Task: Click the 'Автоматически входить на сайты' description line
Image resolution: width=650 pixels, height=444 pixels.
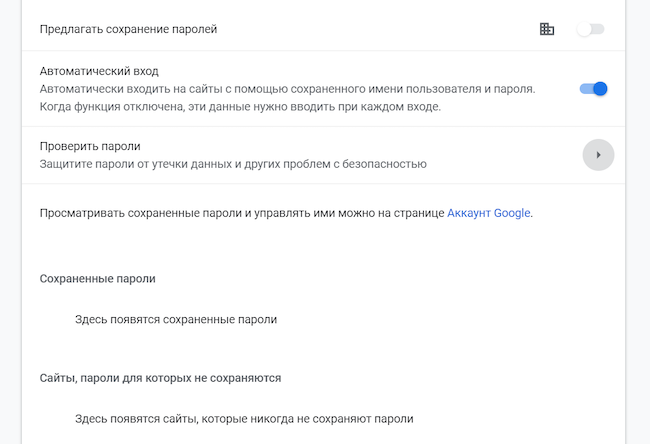Action: point(286,89)
